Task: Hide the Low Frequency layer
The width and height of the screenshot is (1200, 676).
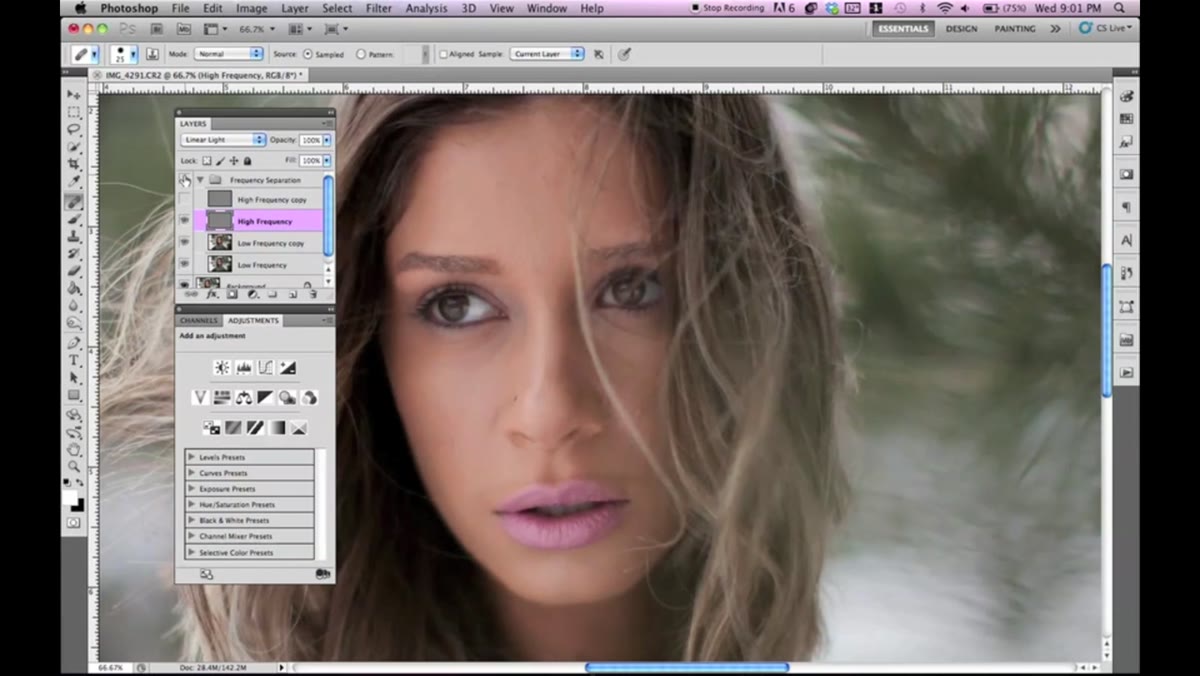Action: (x=184, y=265)
